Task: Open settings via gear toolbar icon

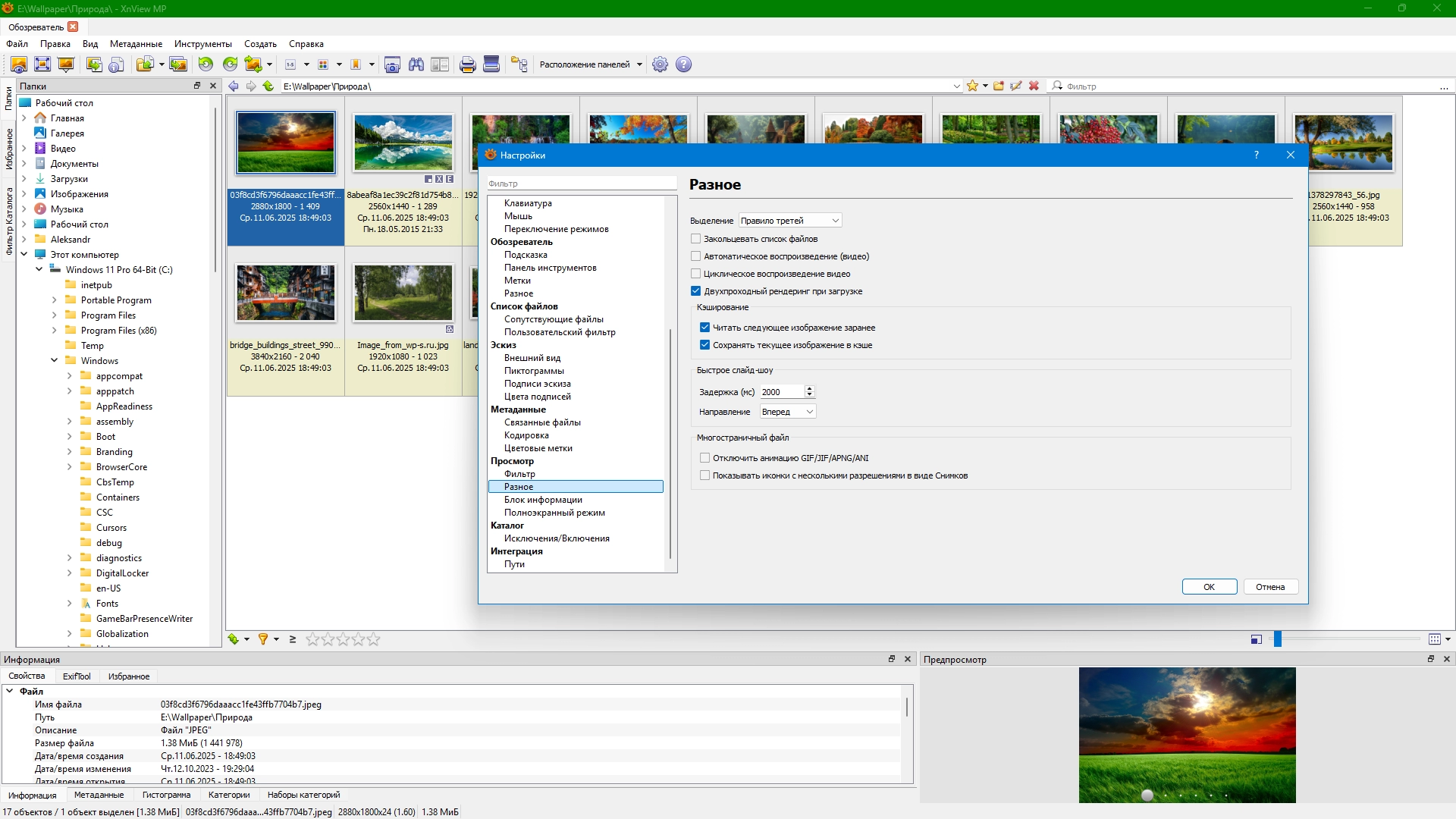Action: 660,64
